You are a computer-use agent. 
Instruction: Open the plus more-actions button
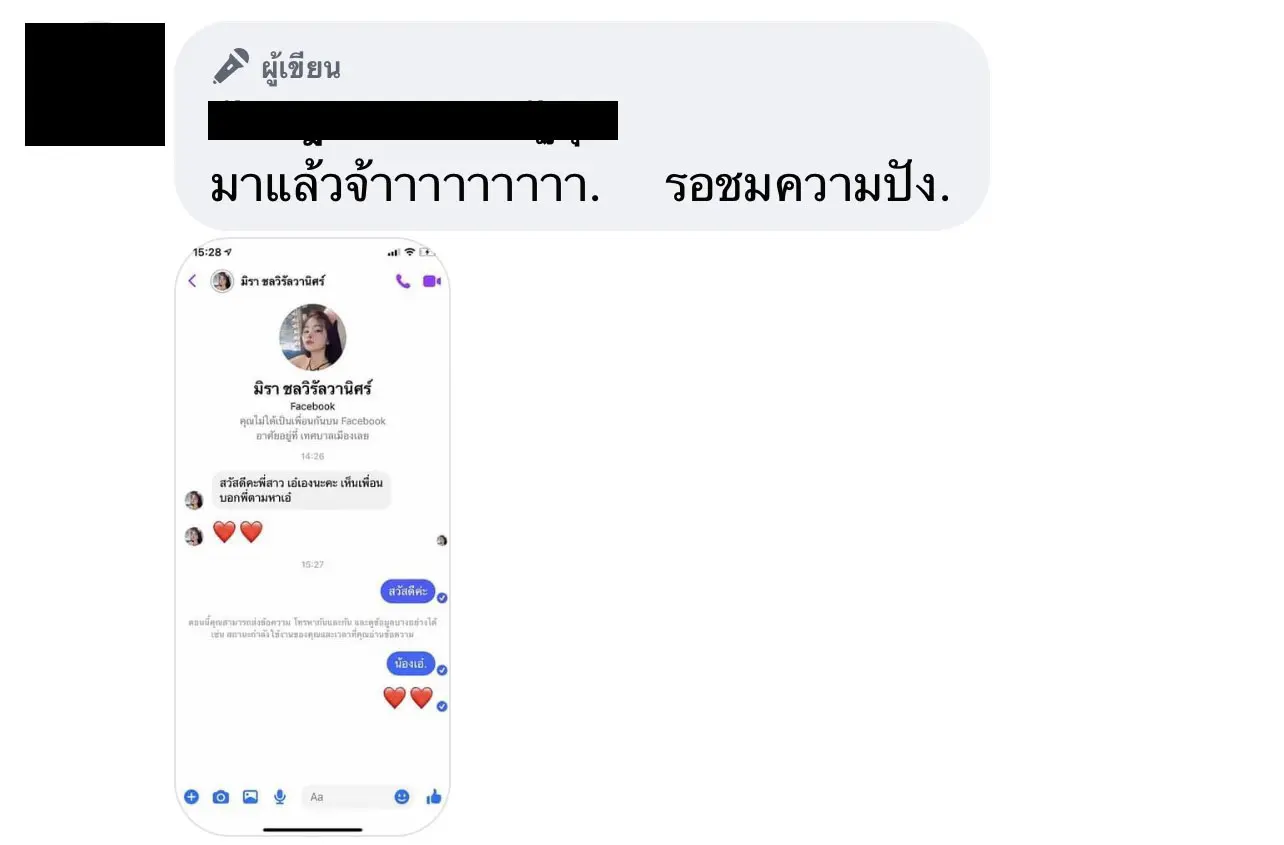click(192, 797)
